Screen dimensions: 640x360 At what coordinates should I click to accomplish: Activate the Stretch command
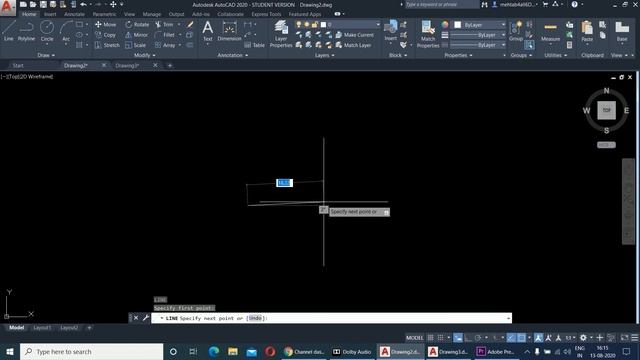click(x=107, y=45)
